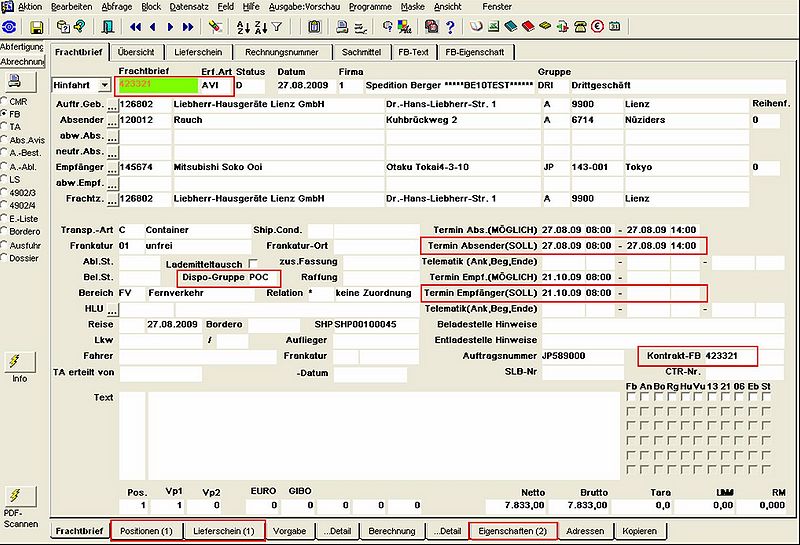Jump to last record with double-right arrows
Viewport: 800px width, 545px height.
188,27
